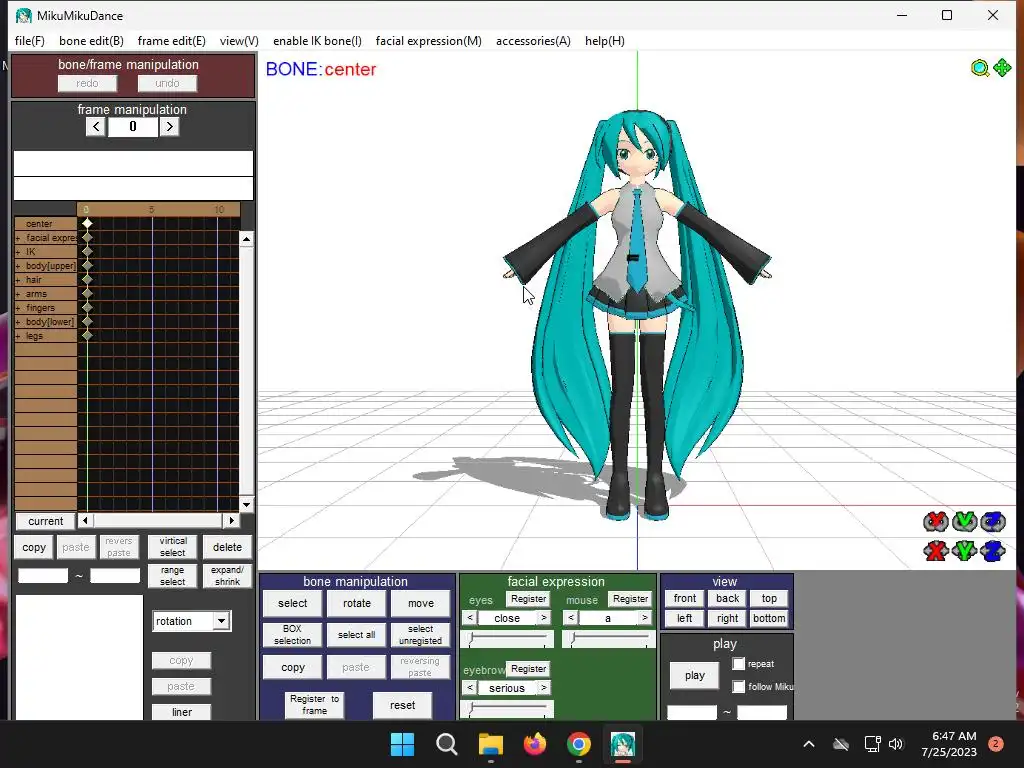
Task: Click the red X rotation axis icon
Action: pyautogui.click(x=936, y=522)
